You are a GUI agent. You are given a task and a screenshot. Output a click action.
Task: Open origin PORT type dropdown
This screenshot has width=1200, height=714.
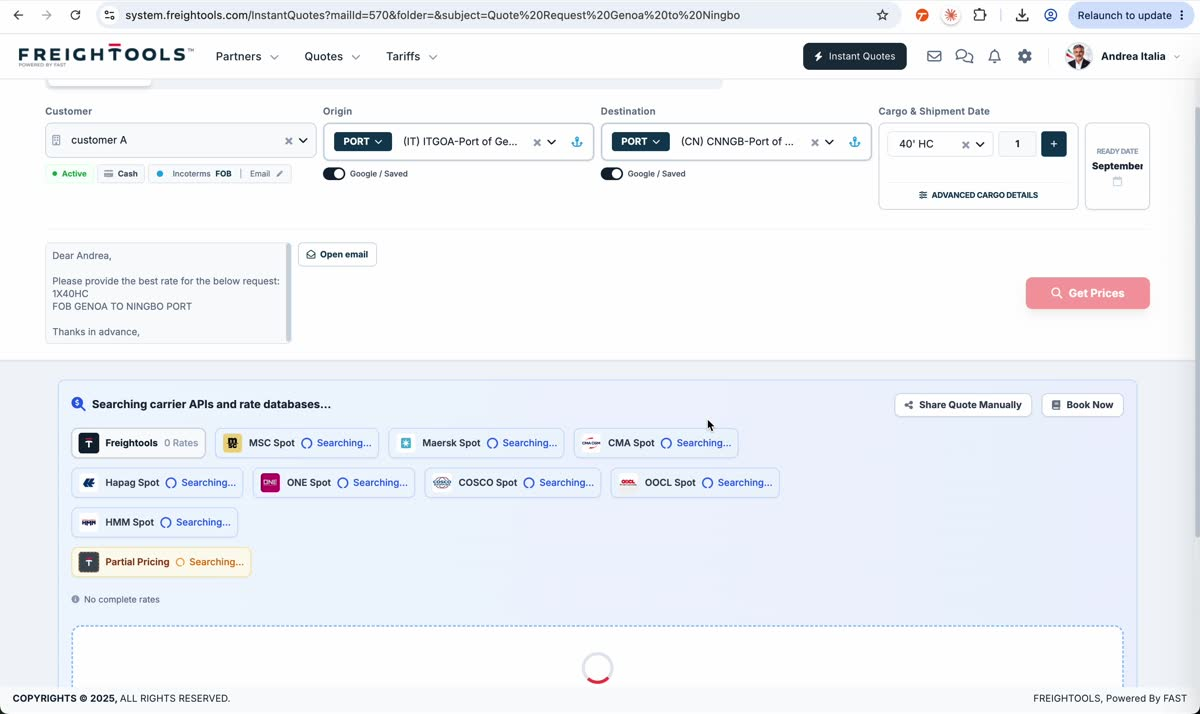pyautogui.click(x=363, y=142)
